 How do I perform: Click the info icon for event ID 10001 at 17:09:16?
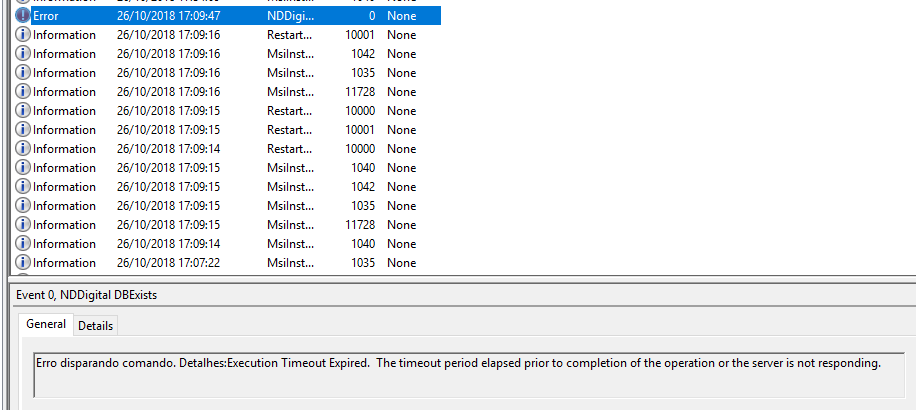tap(23, 35)
